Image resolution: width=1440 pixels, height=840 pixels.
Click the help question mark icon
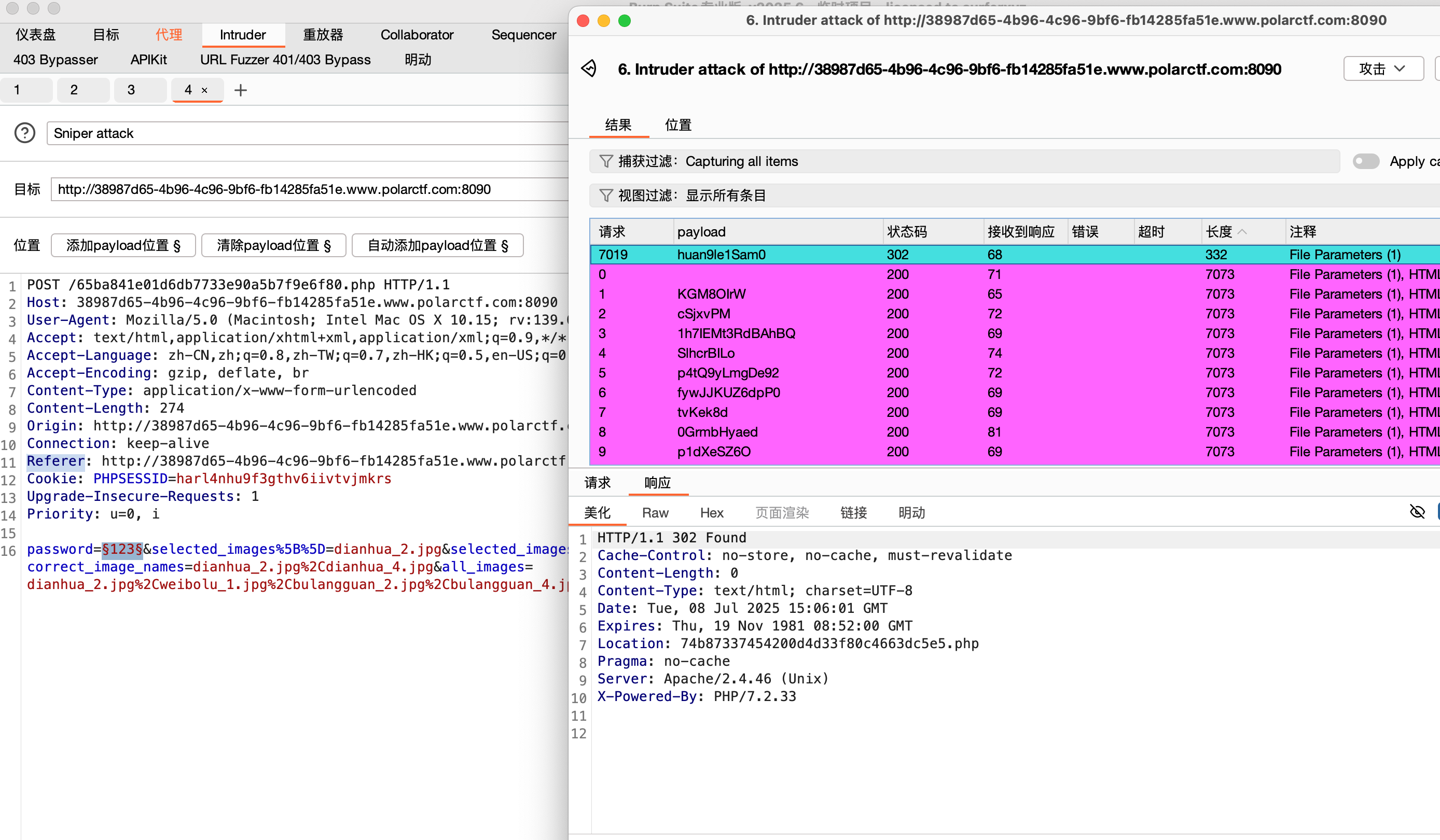coord(24,133)
